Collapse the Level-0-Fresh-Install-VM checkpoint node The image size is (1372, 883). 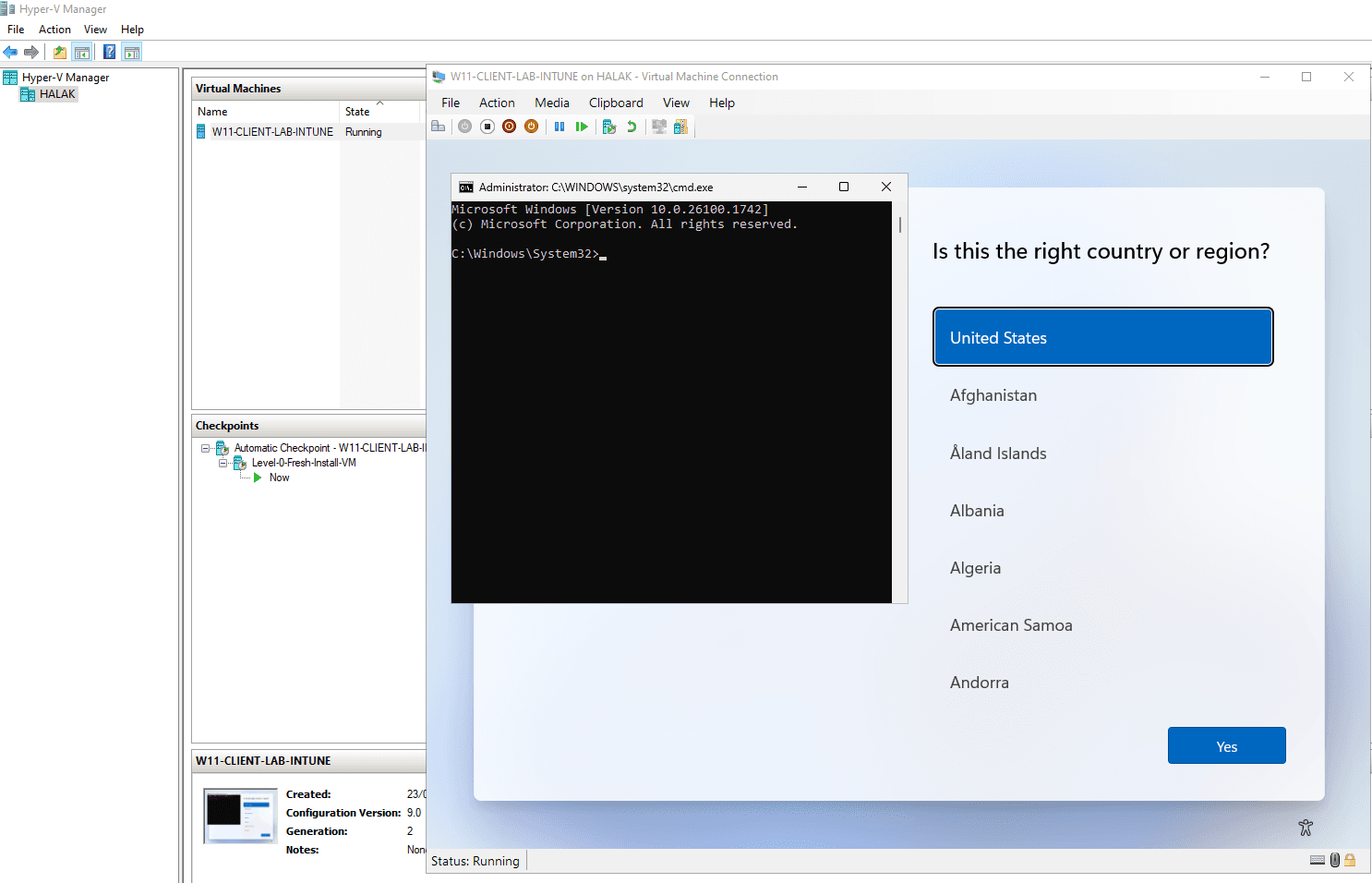[x=222, y=463]
